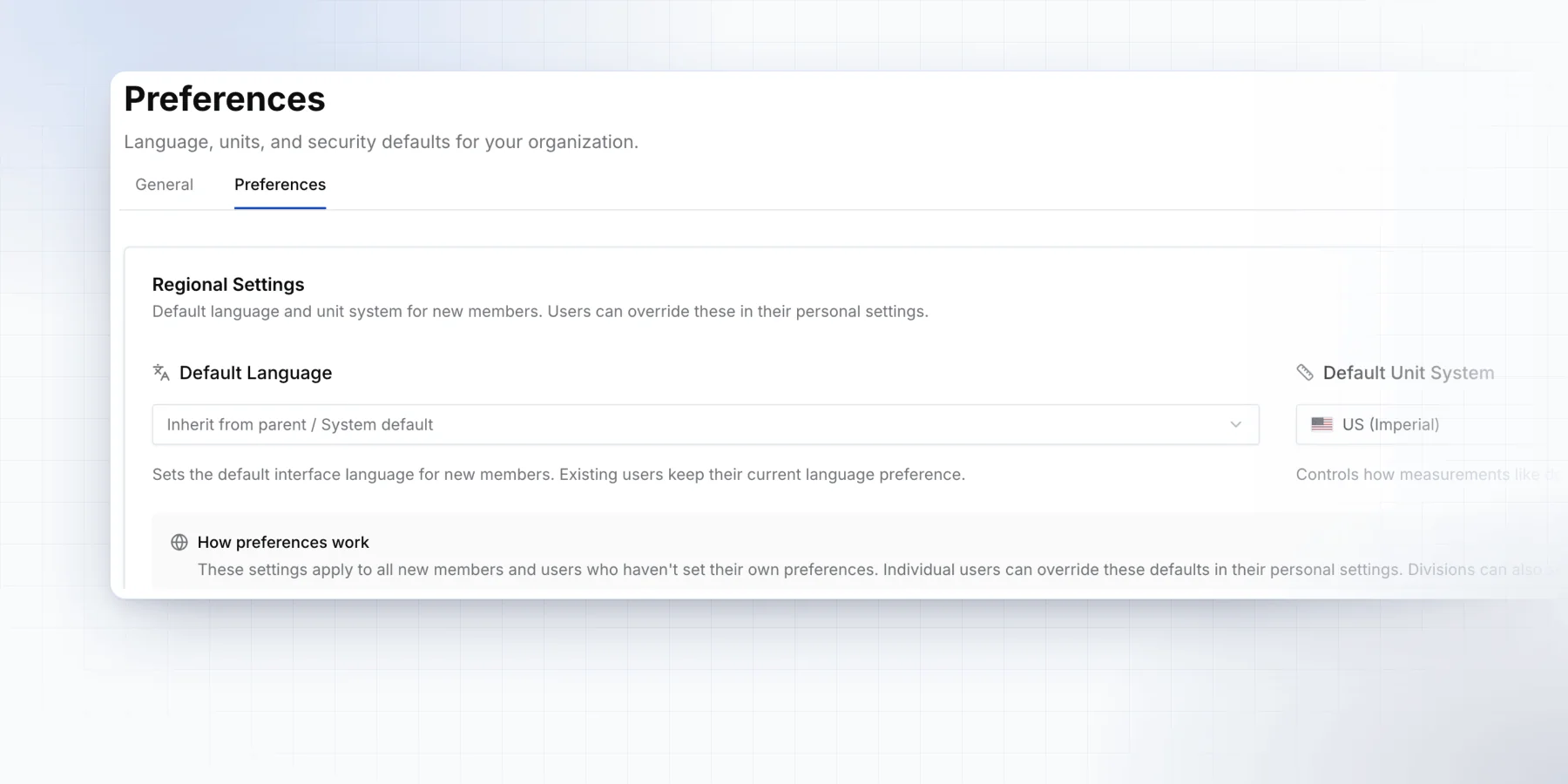Click the text 'Controls how measurements'
This screenshot has height=784, width=1568.
click(1402, 475)
